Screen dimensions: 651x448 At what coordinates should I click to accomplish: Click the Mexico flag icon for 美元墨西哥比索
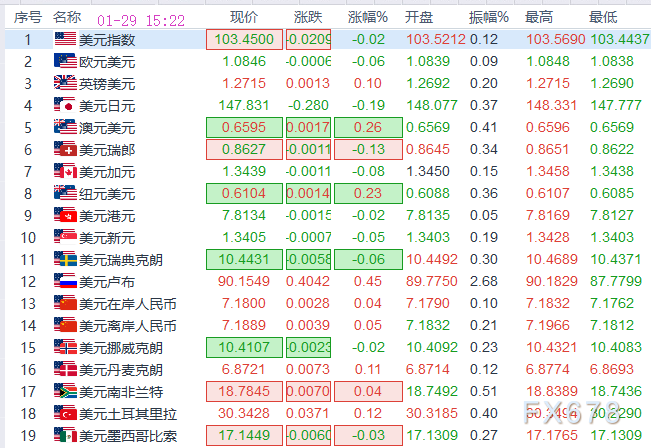(66, 435)
